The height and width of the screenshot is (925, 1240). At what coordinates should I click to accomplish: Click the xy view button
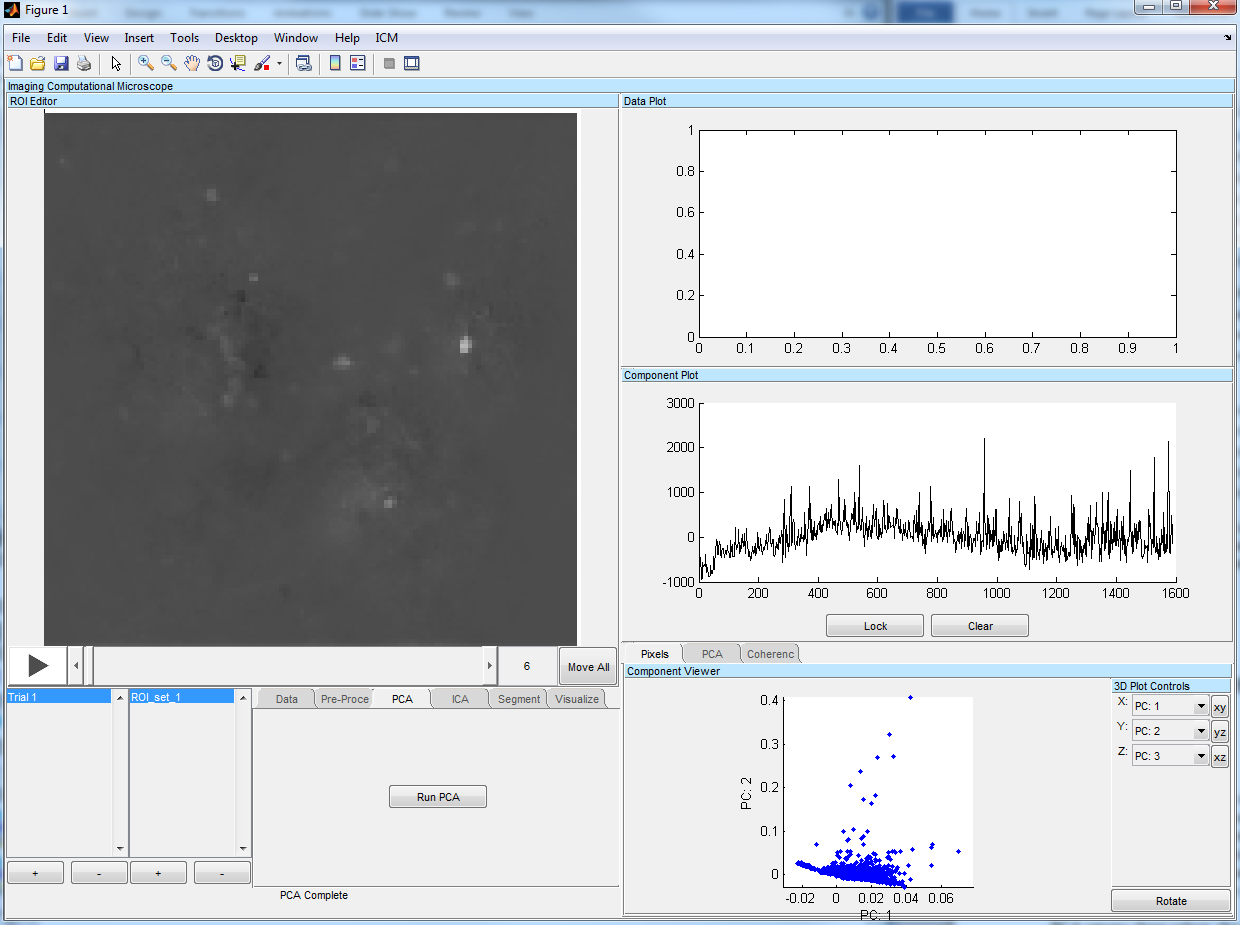(1220, 707)
